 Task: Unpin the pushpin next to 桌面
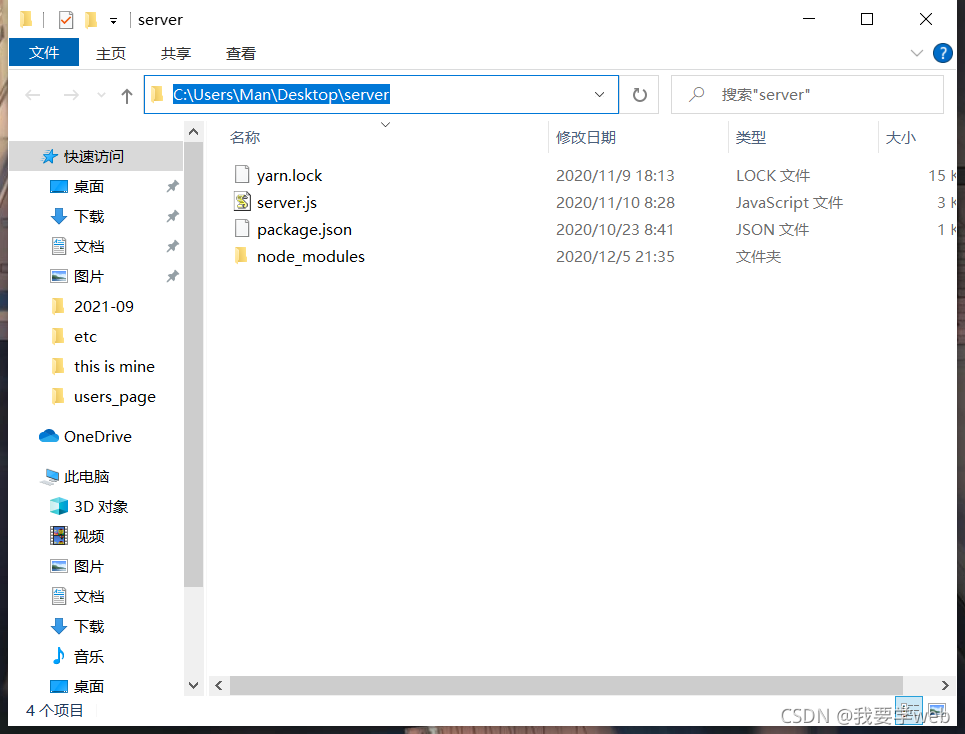172,187
